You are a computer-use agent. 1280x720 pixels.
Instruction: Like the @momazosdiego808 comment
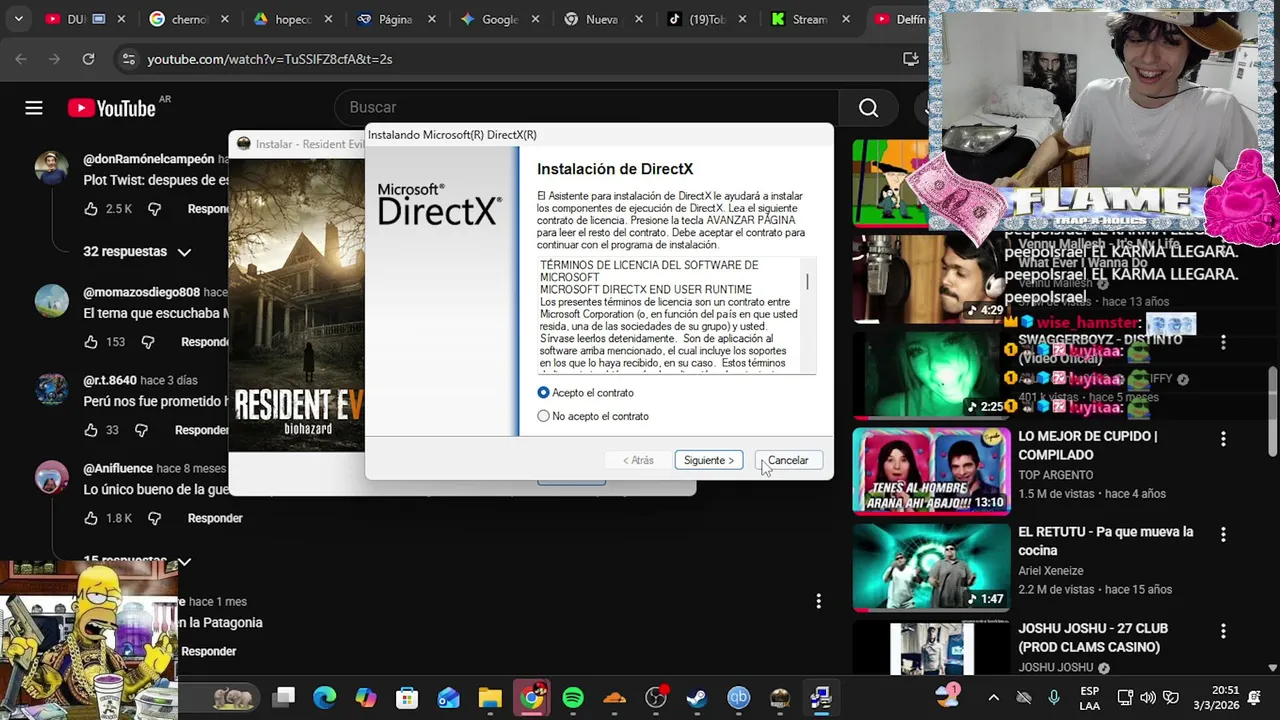(92, 342)
